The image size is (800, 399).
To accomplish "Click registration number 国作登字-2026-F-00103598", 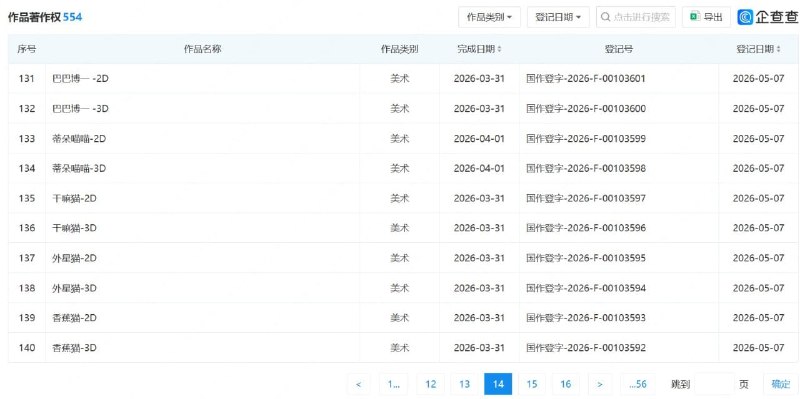I will click(586, 168).
